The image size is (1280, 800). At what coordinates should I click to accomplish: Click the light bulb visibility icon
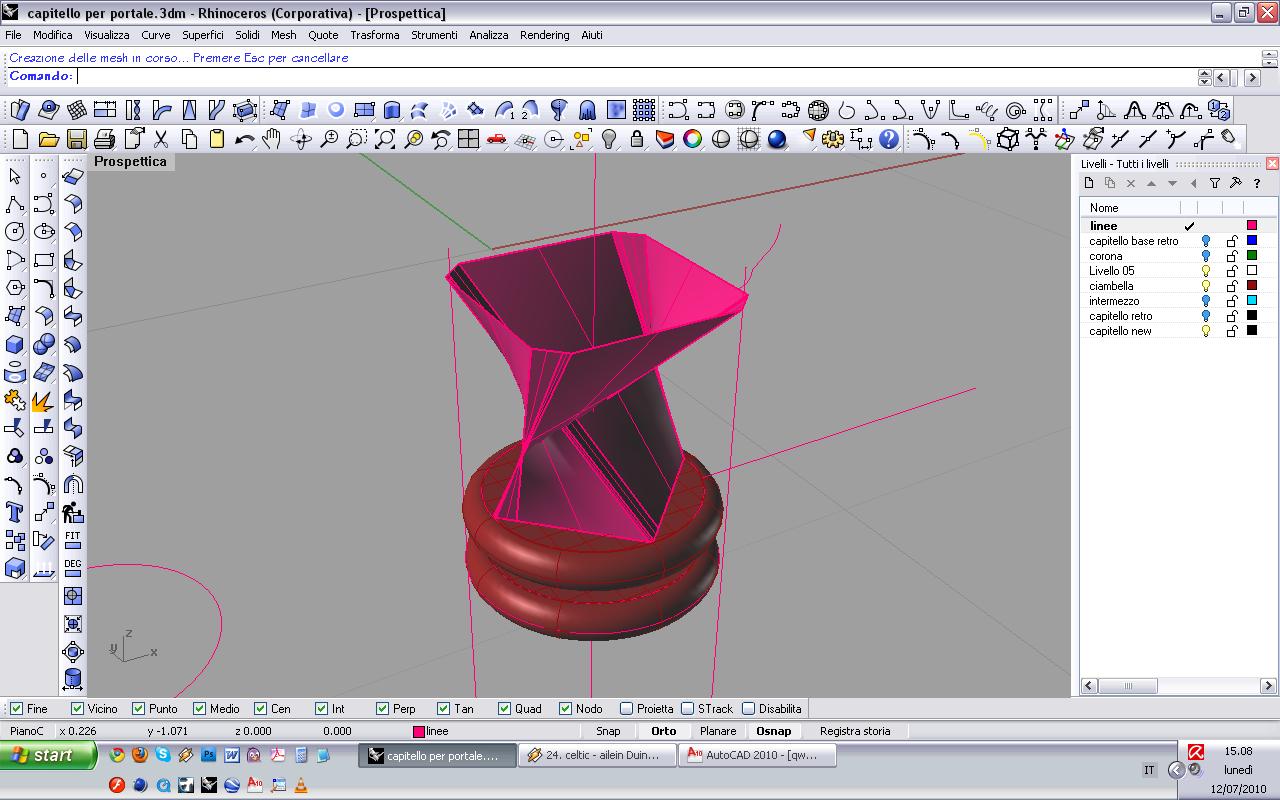coord(608,139)
